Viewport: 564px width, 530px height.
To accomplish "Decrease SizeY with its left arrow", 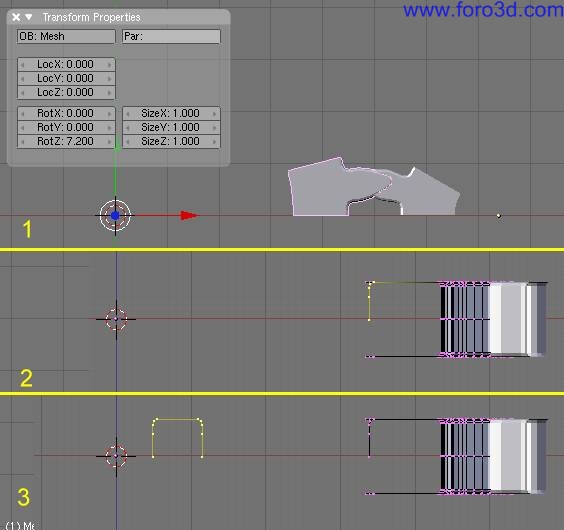I will (128, 127).
